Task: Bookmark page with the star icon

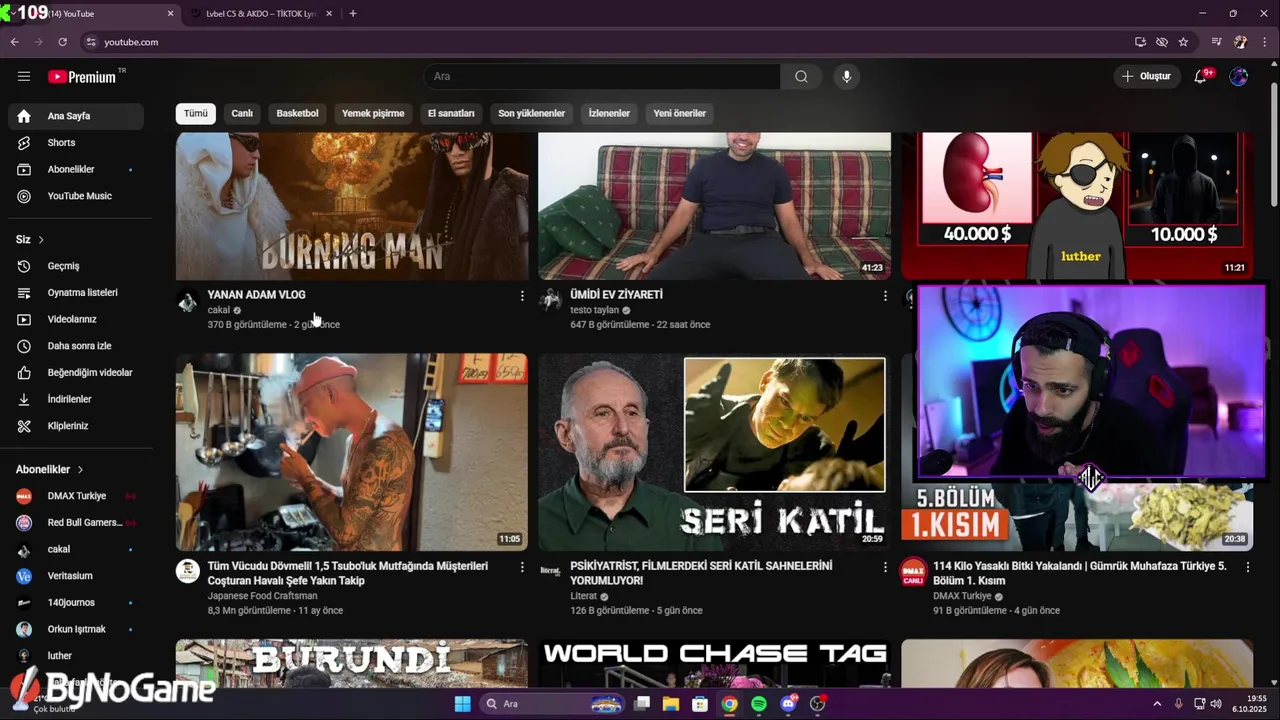Action: point(1183,42)
